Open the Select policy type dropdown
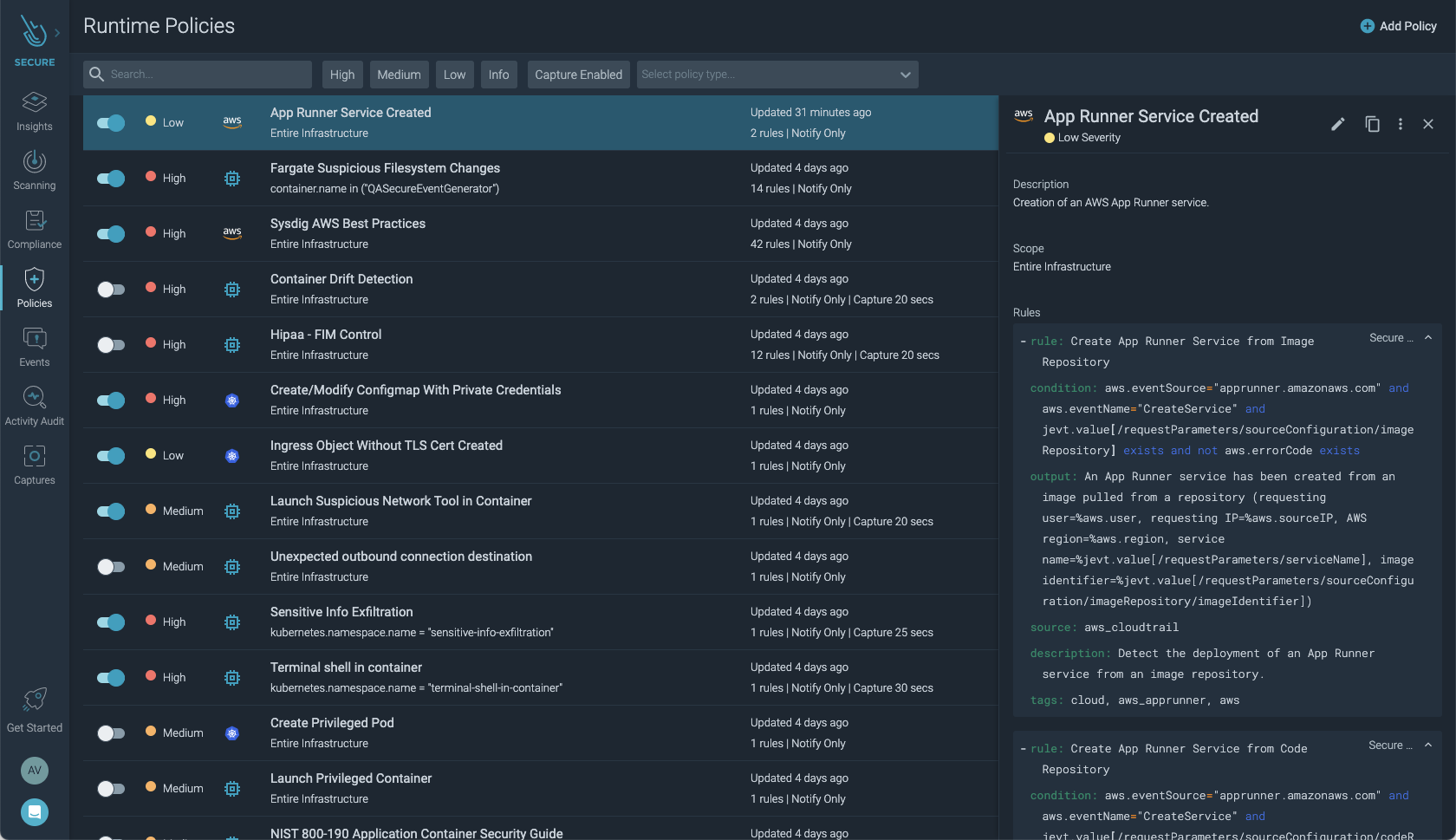This screenshot has width=1456, height=840. click(x=777, y=74)
